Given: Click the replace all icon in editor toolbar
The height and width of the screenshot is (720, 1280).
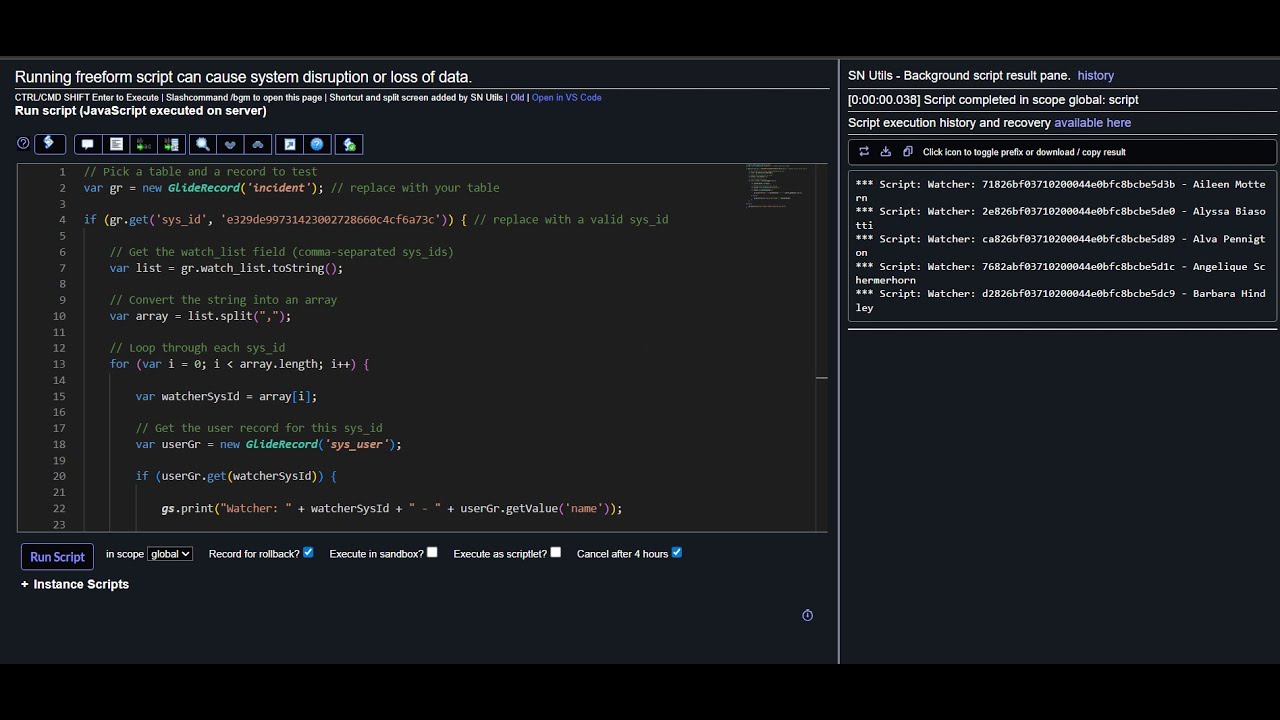Looking at the screenshot, I should (172, 144).
